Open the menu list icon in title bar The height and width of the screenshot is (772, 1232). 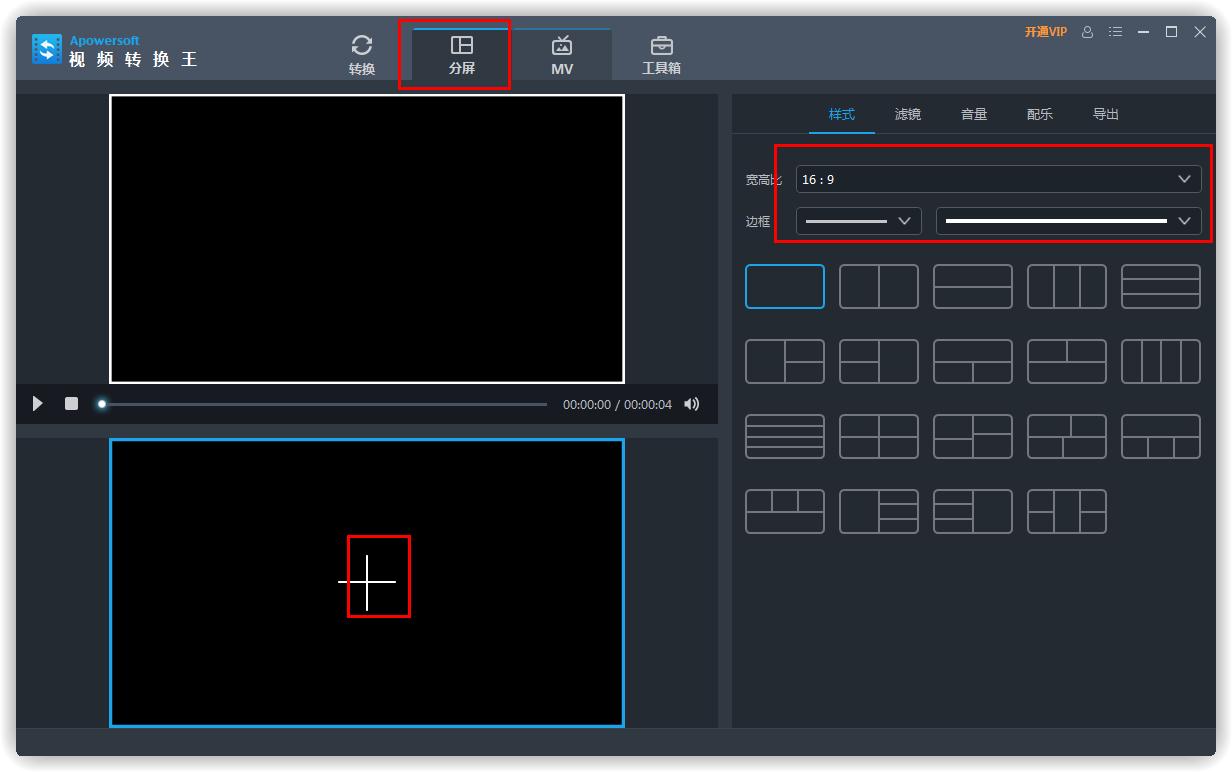(x=1115, y=32)
